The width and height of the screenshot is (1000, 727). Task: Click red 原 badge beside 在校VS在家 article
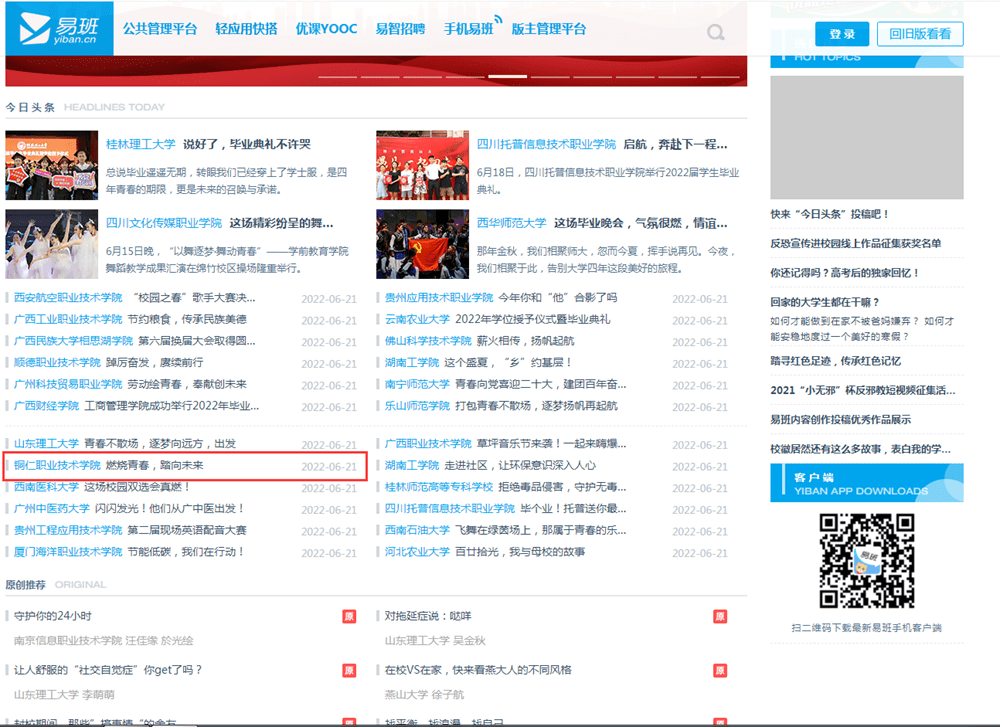pos(720,670)
